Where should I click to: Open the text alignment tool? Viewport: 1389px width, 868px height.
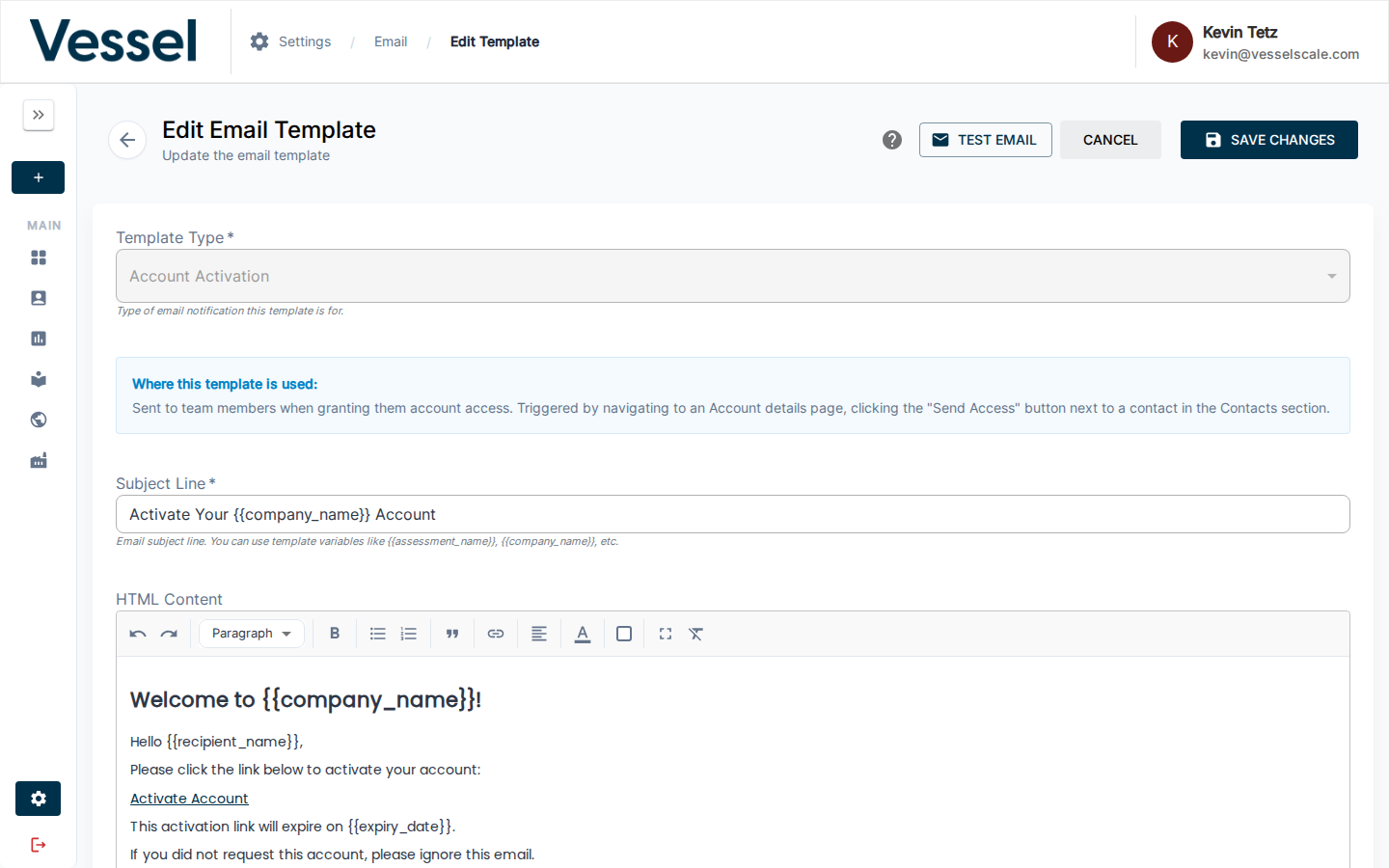539,634
